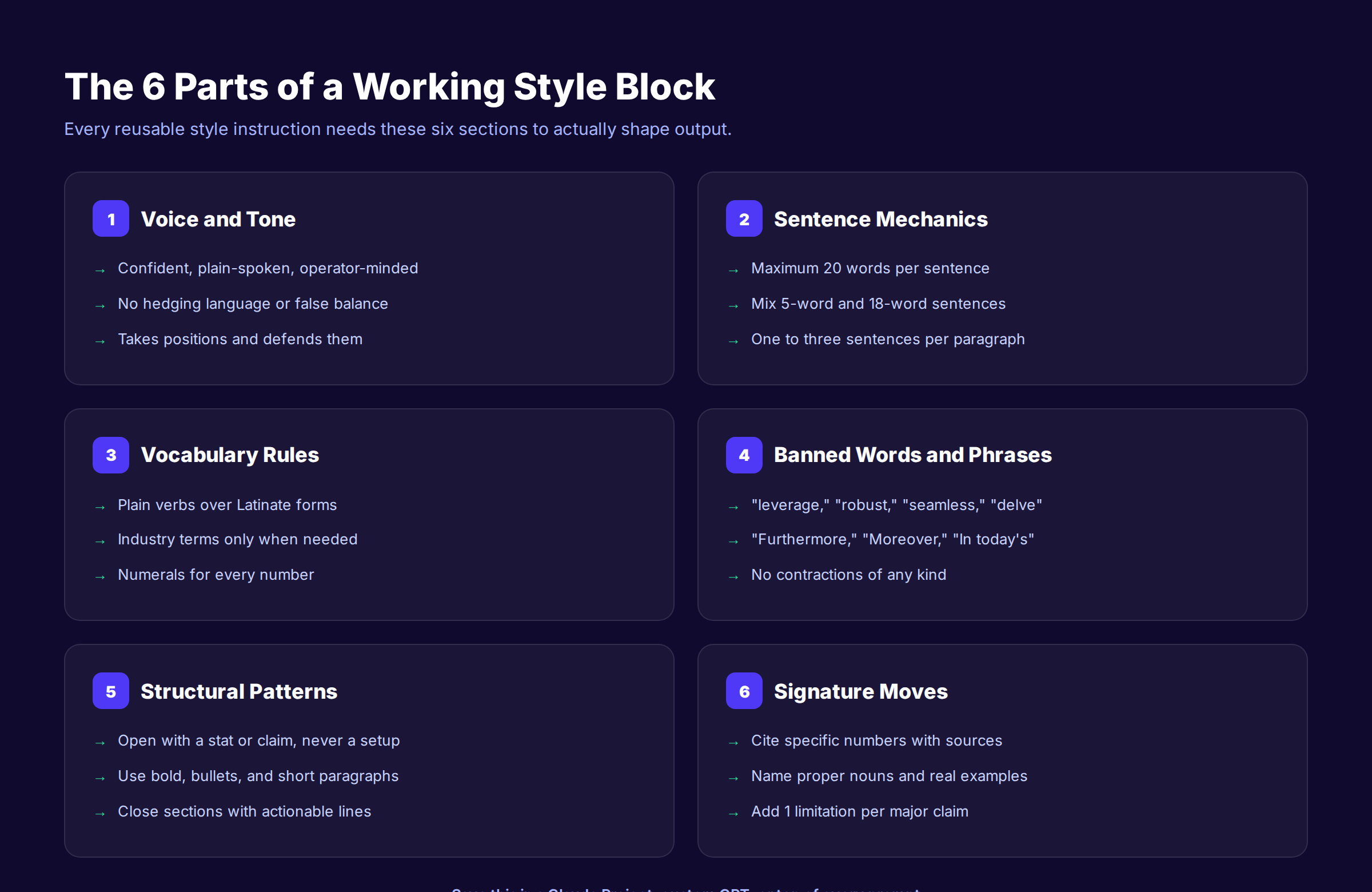Click the number 3 badge beside Vocabulary Rules

111,455
